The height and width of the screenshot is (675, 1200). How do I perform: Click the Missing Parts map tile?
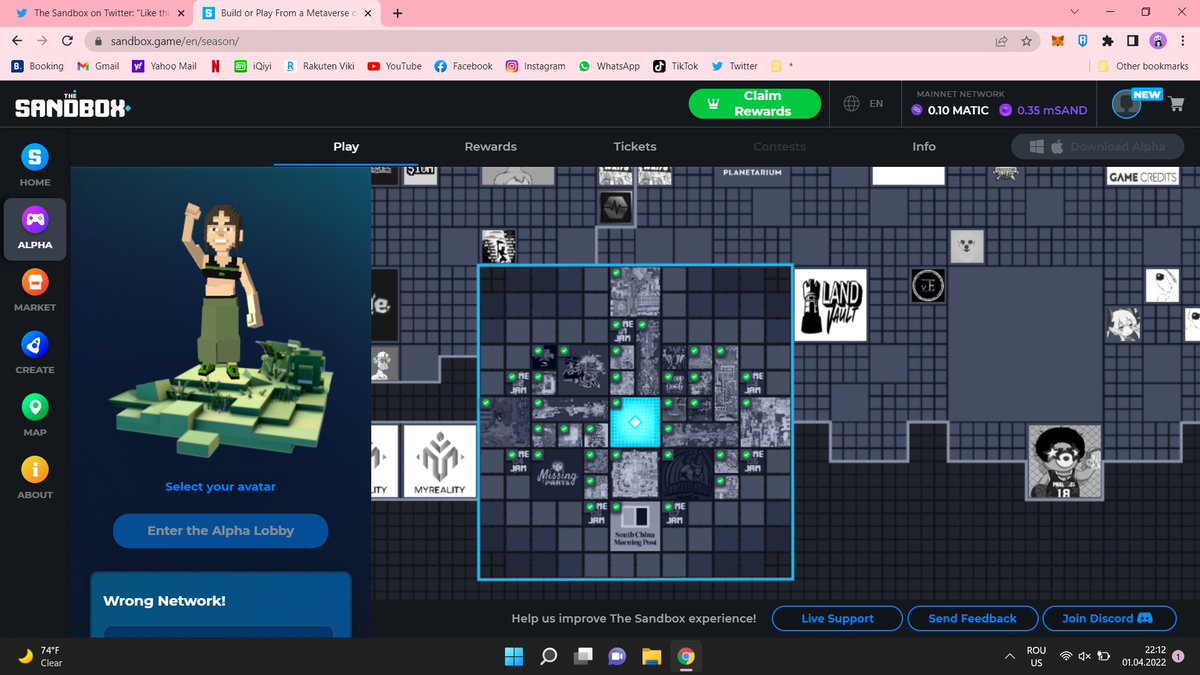(558, 473)
